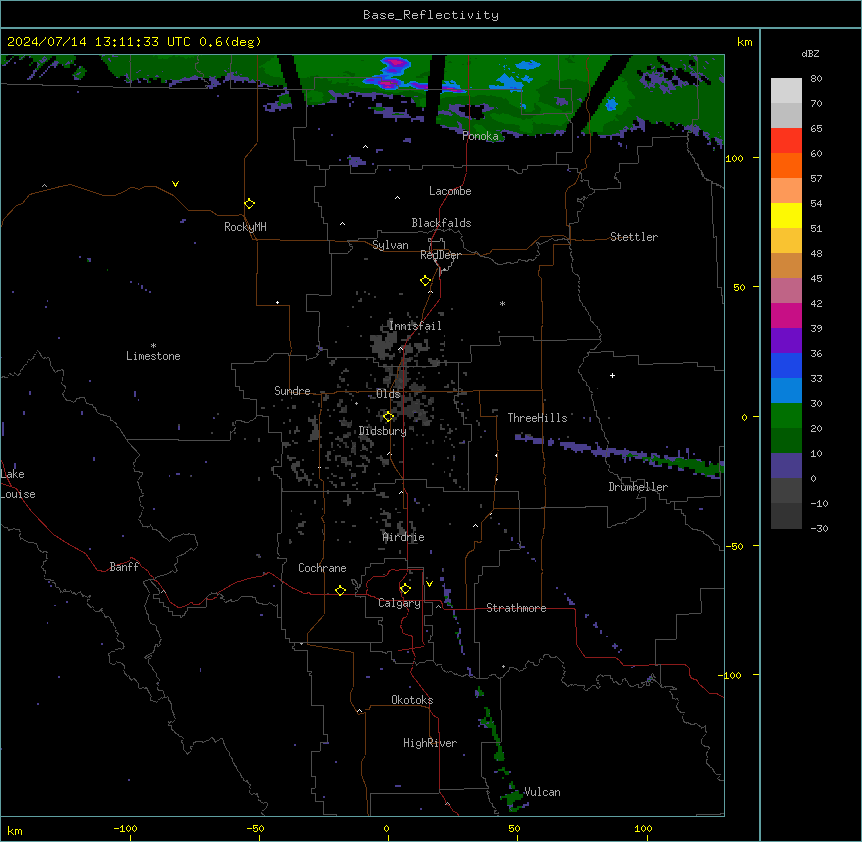Click the 80 value on dBZ legend
Screen dimensions: 862x842
tap(816, 79)
